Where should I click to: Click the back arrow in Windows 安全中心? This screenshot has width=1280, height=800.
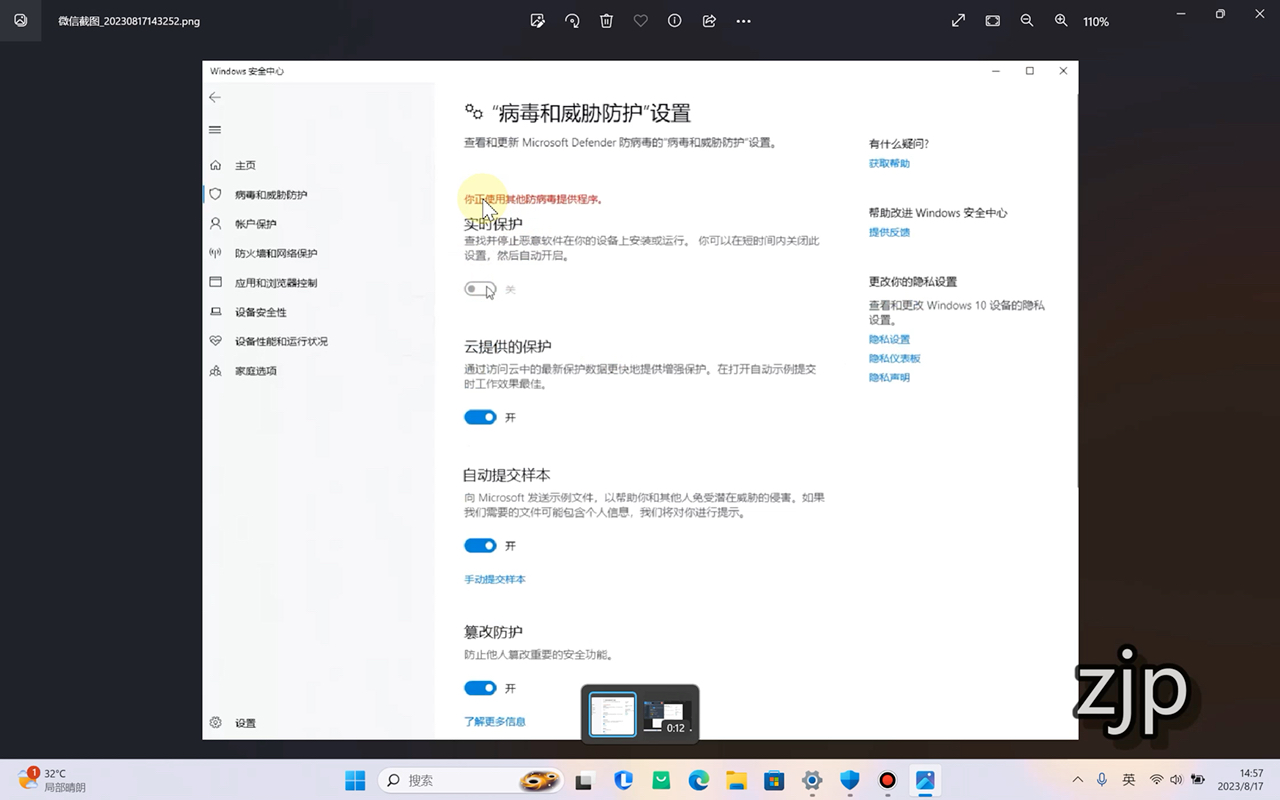coord(214,97)
